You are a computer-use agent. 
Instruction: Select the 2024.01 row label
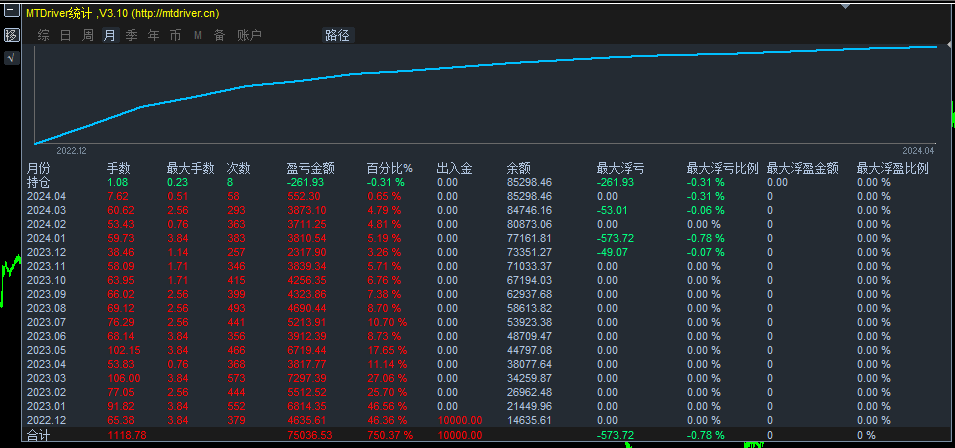44,238
